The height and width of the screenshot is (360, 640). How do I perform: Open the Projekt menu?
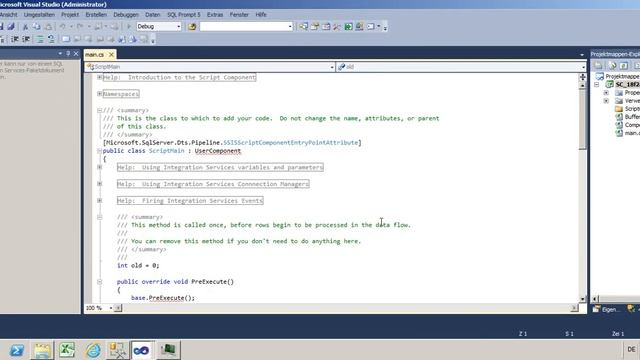pyautogui.click(x=70, y=15)
